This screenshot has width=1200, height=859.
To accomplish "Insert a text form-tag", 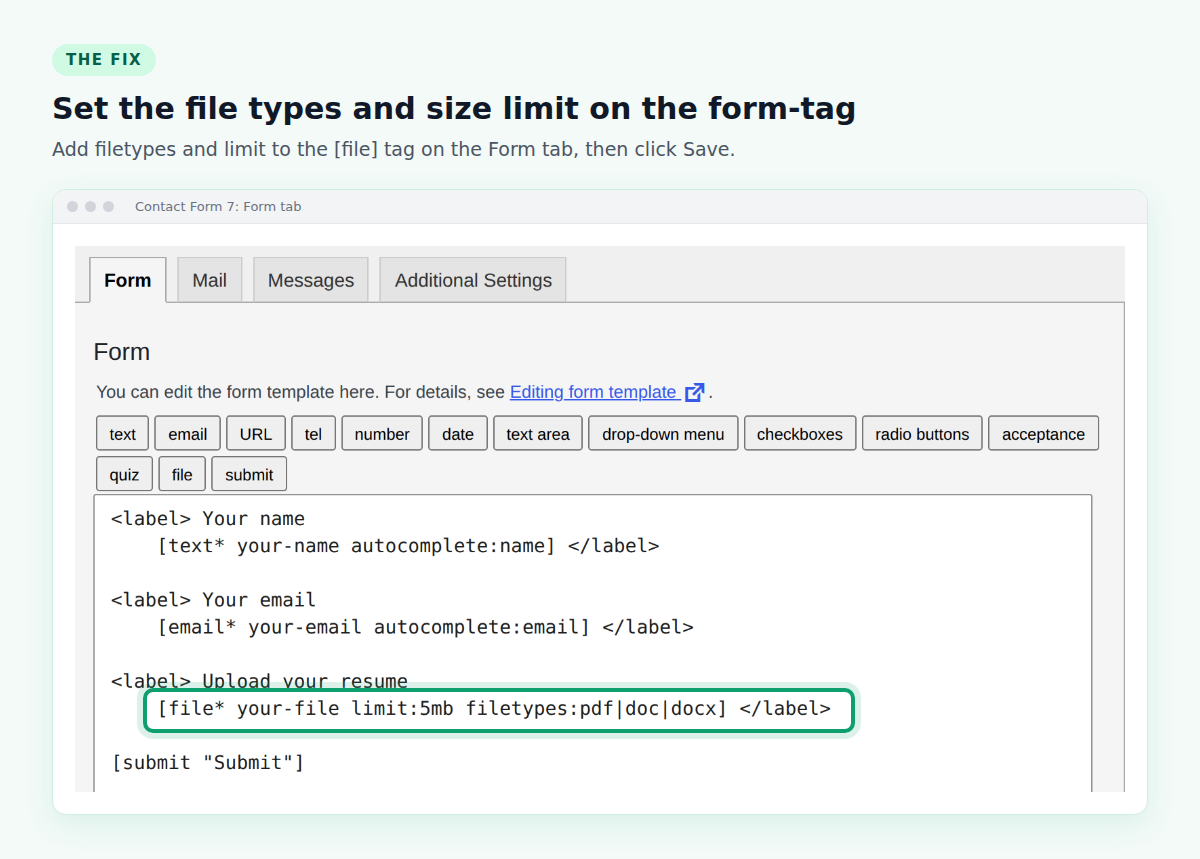I will 123,434.
